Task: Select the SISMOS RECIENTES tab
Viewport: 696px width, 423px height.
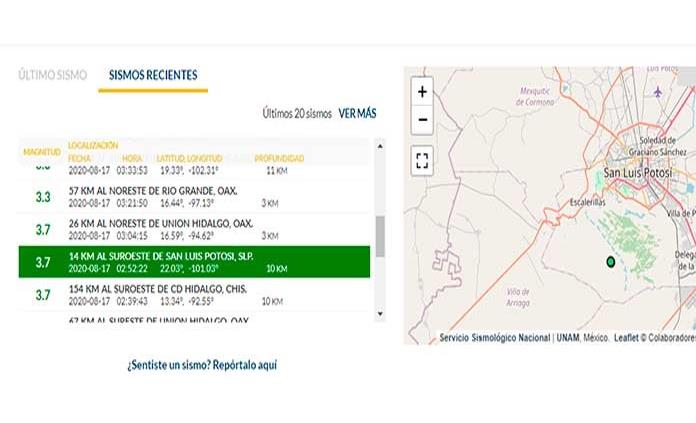Action: pyautogui.click(x=153, y=75)
